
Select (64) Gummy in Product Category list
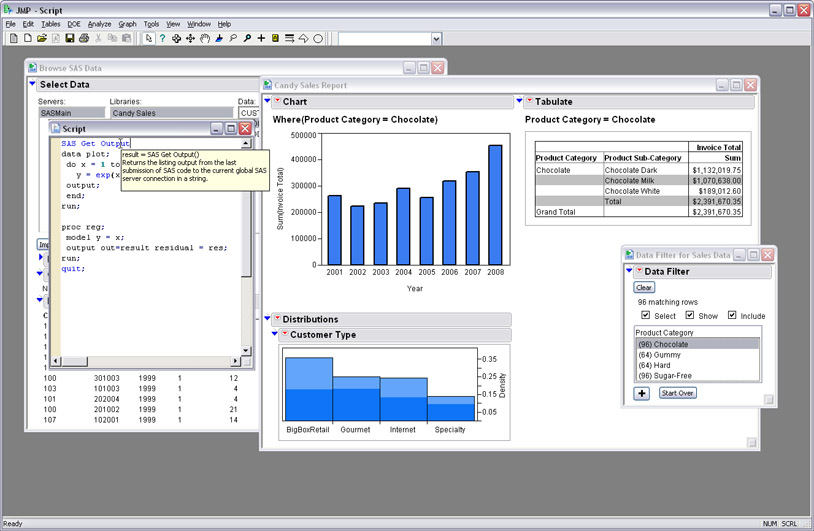697,355
